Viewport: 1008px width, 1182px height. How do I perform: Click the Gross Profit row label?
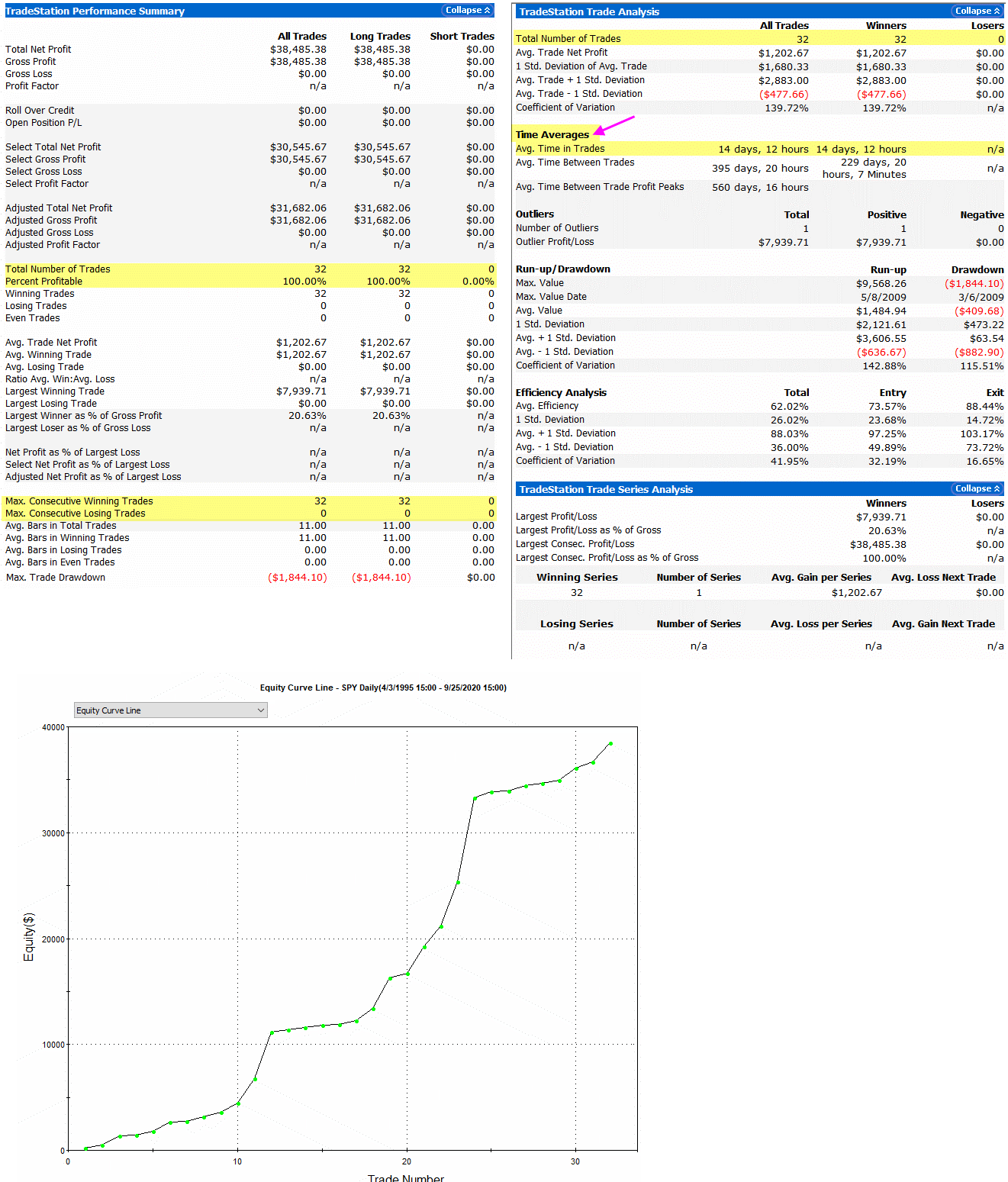tap(31, 62)
